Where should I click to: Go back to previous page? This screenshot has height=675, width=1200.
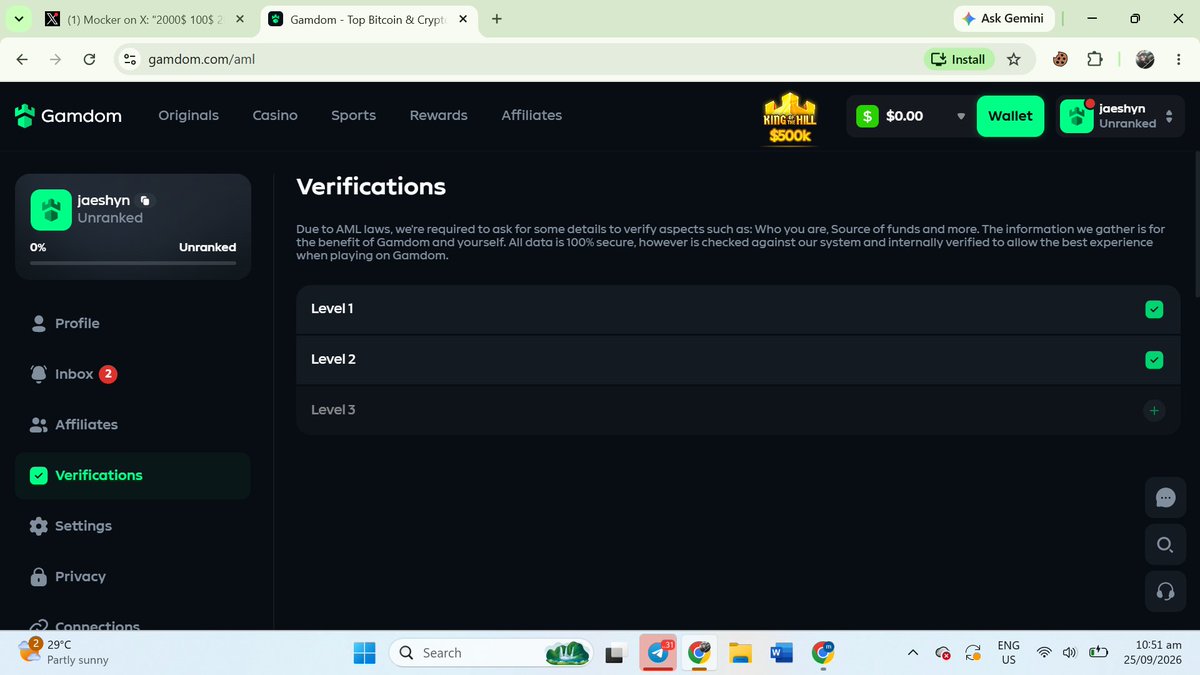22,59
